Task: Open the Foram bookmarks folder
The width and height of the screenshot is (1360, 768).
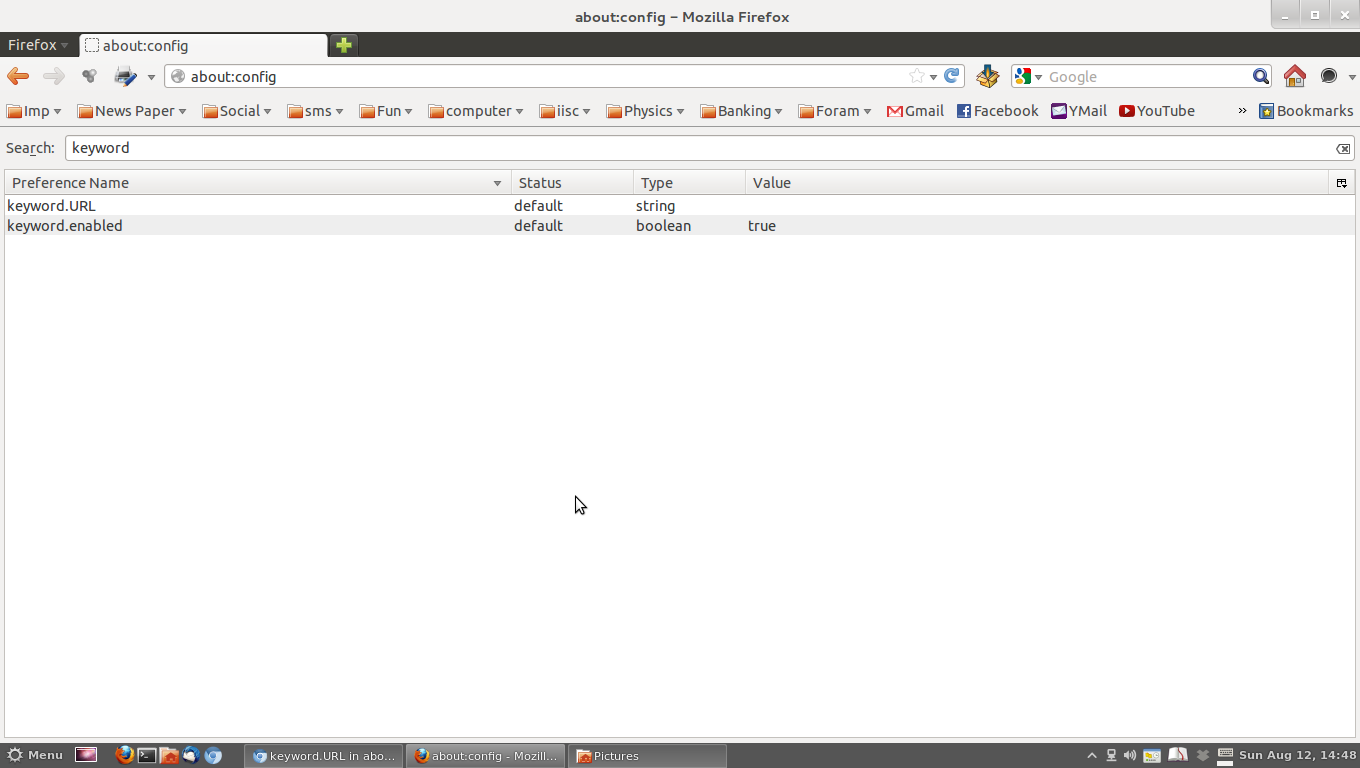Action: [835, 111]
